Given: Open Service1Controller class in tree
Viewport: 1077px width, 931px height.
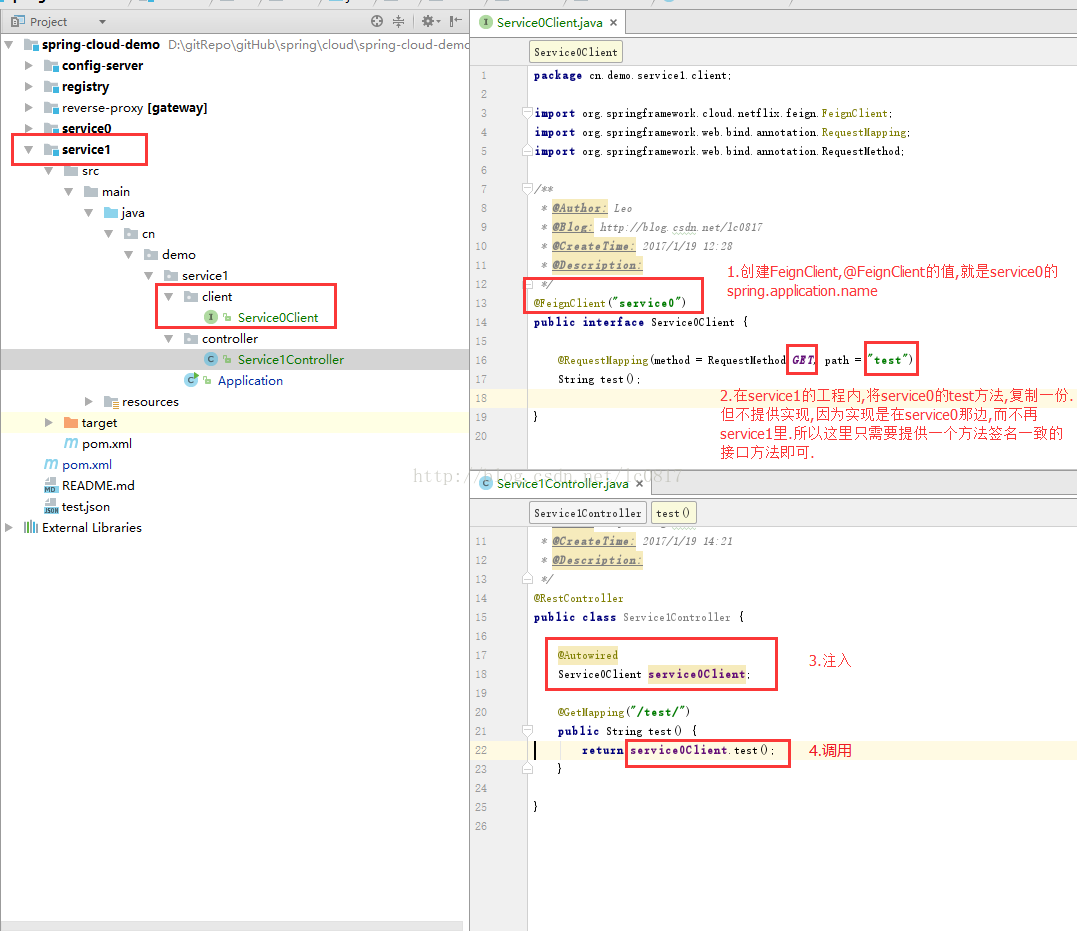Looking at the screenshot, I should [291, 360].
